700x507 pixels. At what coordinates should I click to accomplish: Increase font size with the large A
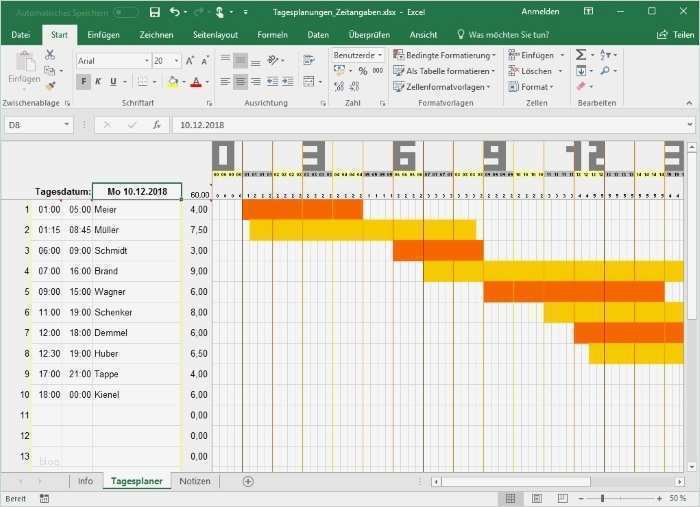pyautogui.click(x=190, y=61)
